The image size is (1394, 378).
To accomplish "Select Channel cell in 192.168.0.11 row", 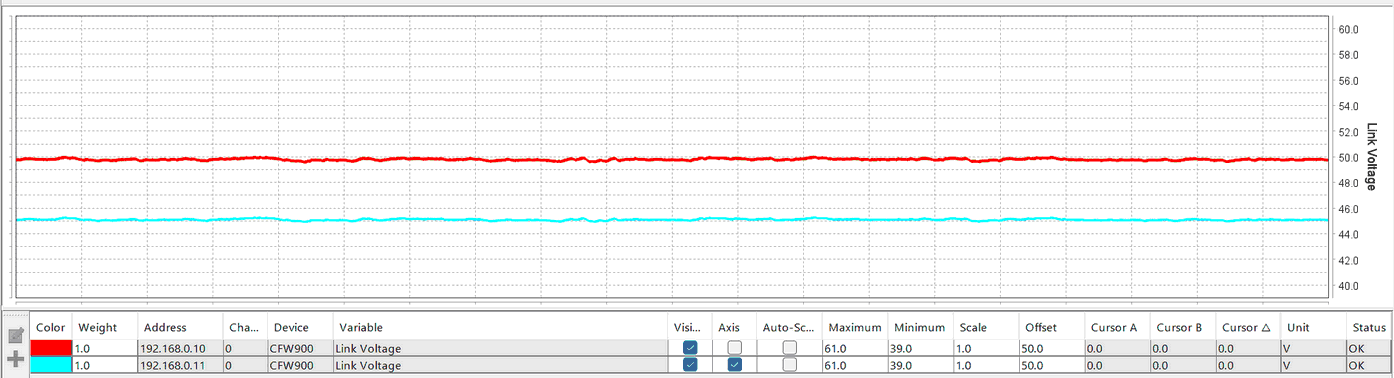I will [244, 365].
